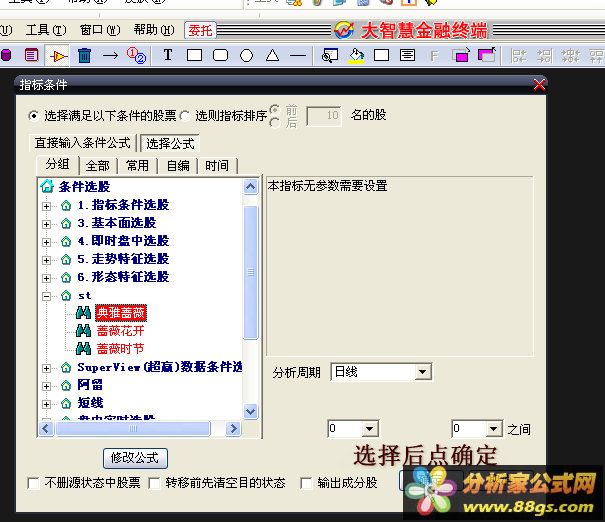Choose the 前 radio option
The height and width of the screenshot is (522, 605).
(274, 110)
